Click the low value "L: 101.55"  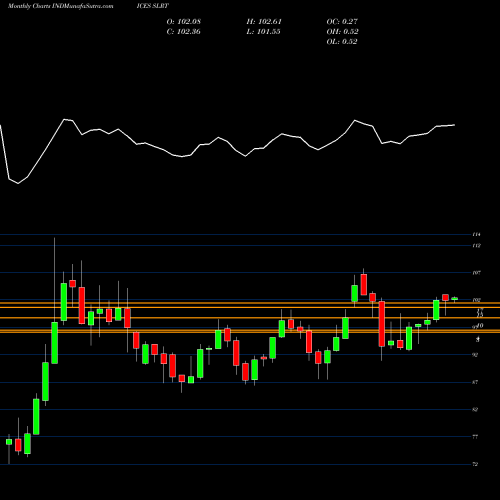click(x=263, y=32)
